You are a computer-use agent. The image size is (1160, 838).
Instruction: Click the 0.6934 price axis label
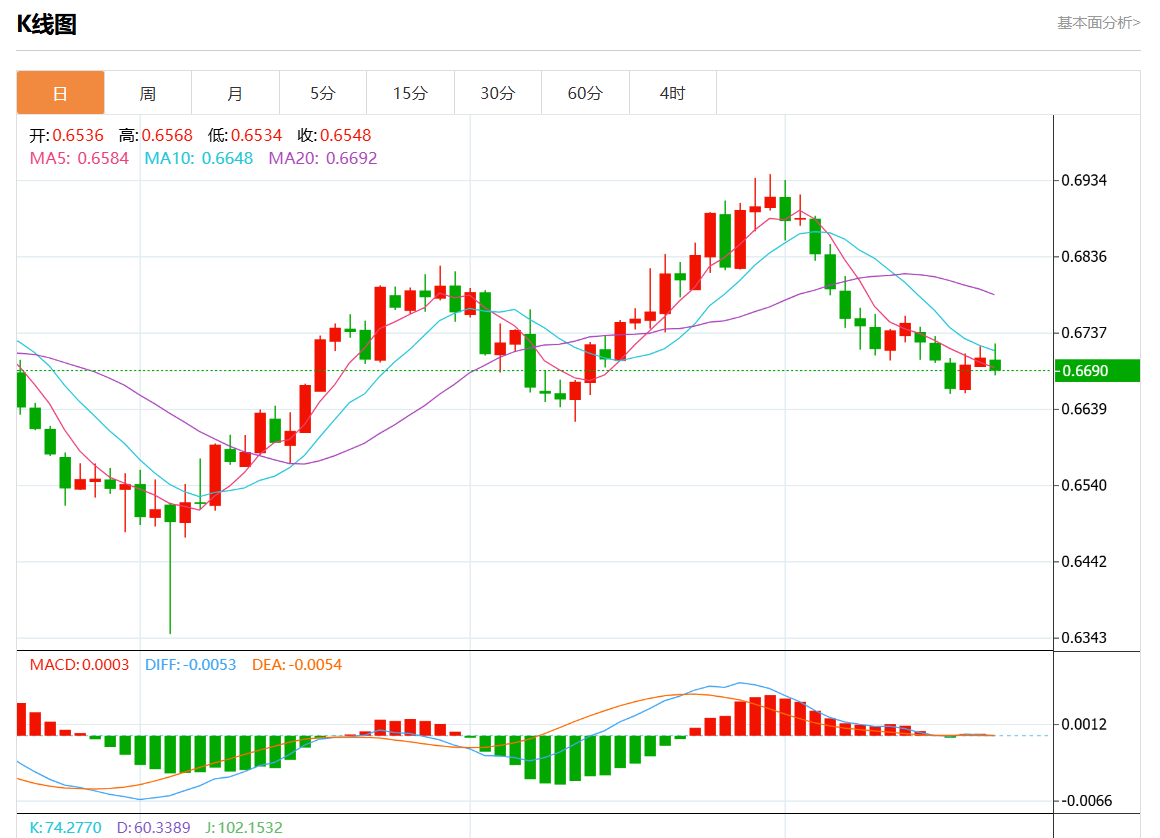pos(1084,180)
